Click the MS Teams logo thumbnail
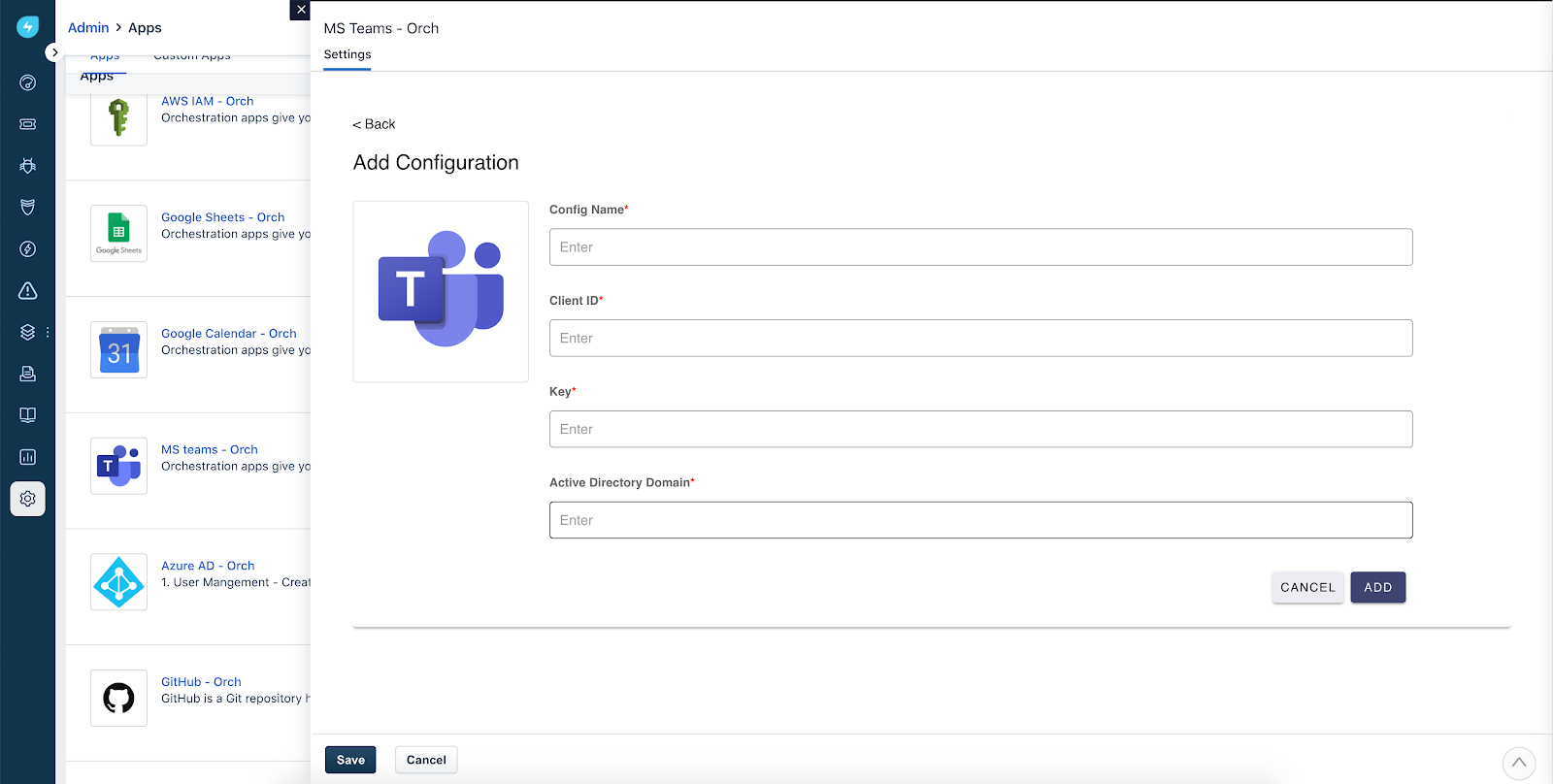 441,291
